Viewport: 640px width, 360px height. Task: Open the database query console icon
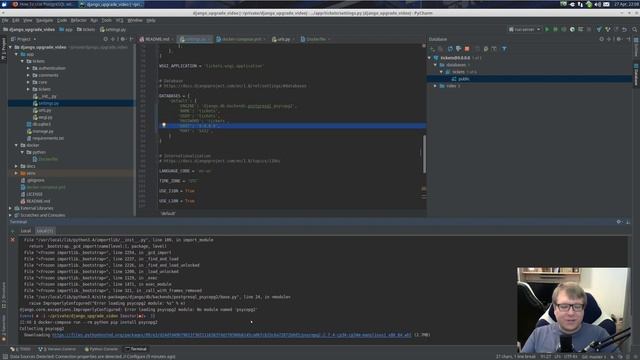(x=494, y=49)
